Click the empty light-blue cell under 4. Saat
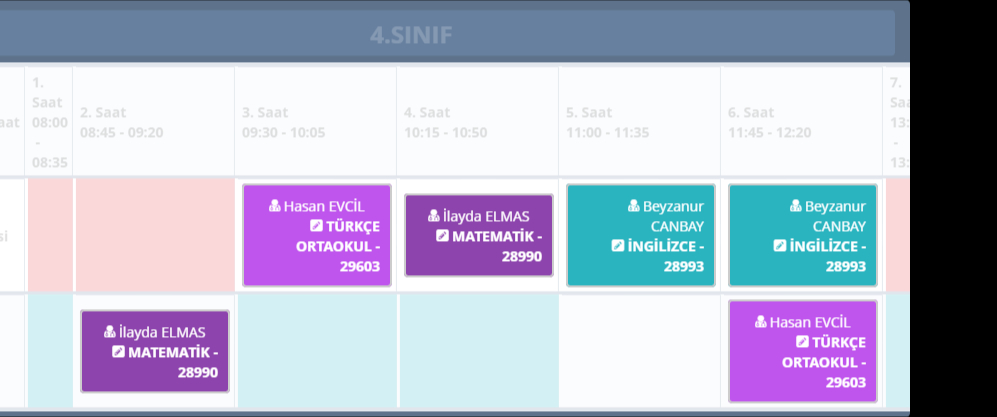 click(x=478, y=350)
